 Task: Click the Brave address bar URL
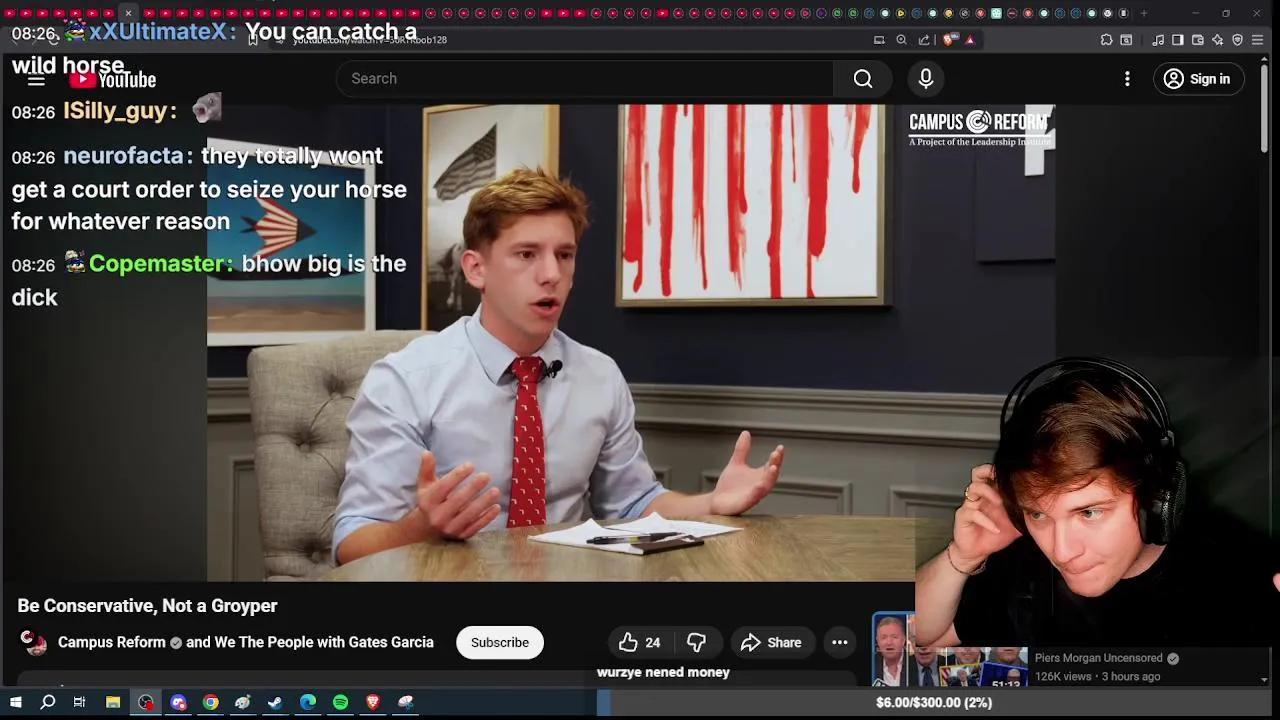click(370, 40)
